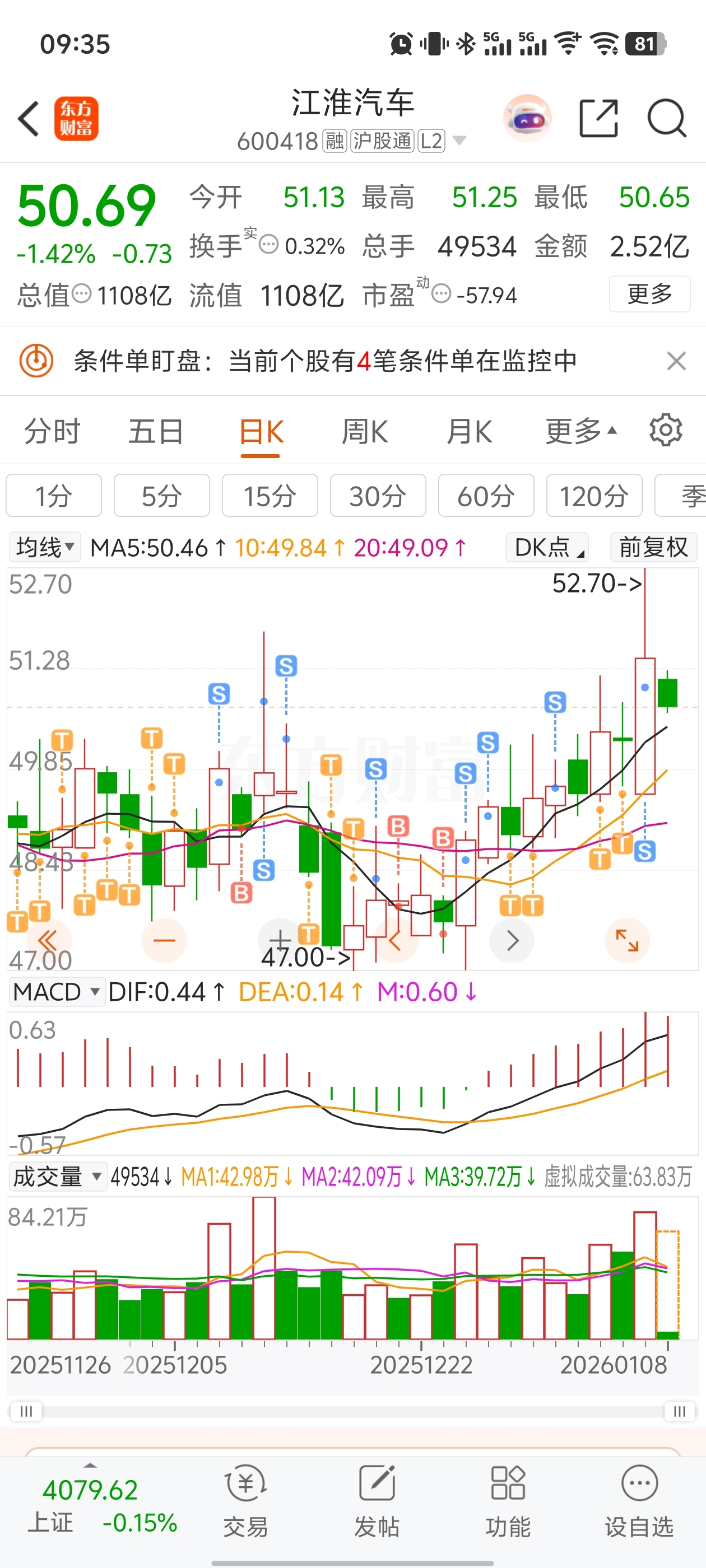
Task: Open 功能 functions icon
Action: pyautogui.click(x=508, y=1501)
